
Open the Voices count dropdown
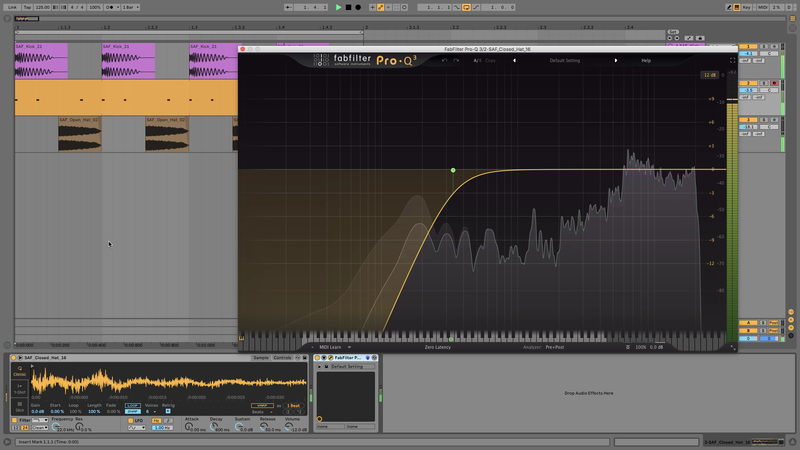click(151, 411)
